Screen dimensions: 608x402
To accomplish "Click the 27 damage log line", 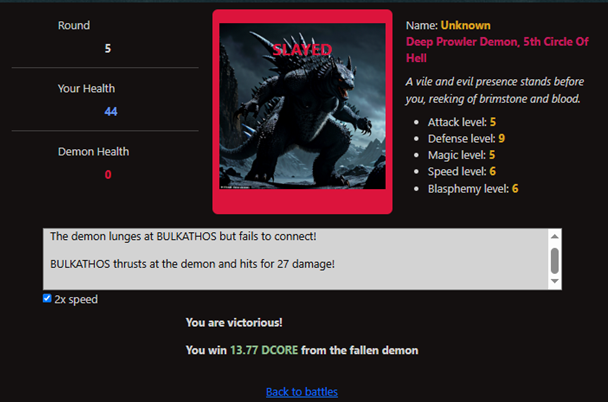I will 192,264.
